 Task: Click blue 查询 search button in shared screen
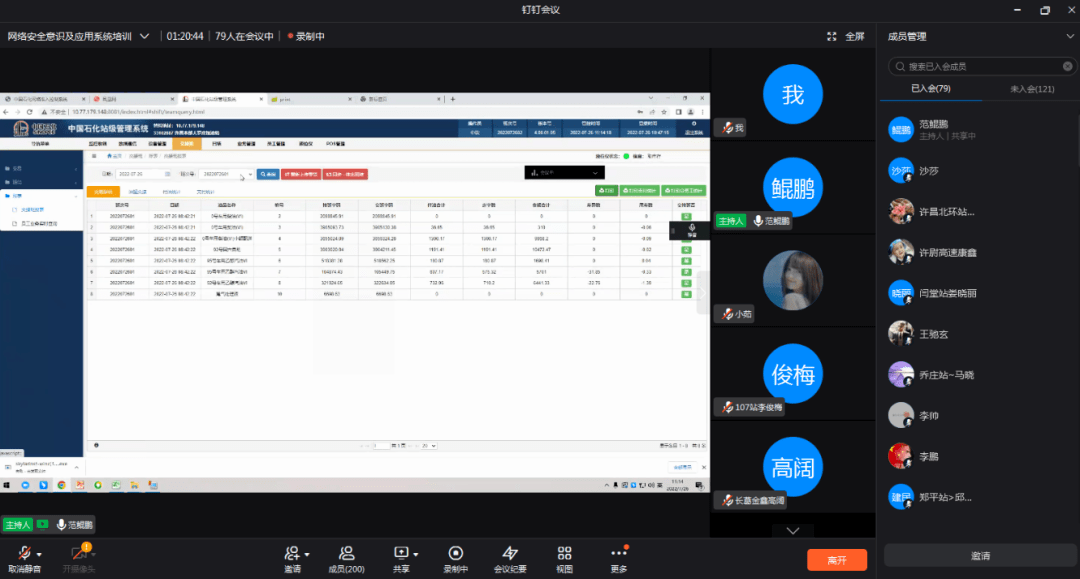coord(268,174)
